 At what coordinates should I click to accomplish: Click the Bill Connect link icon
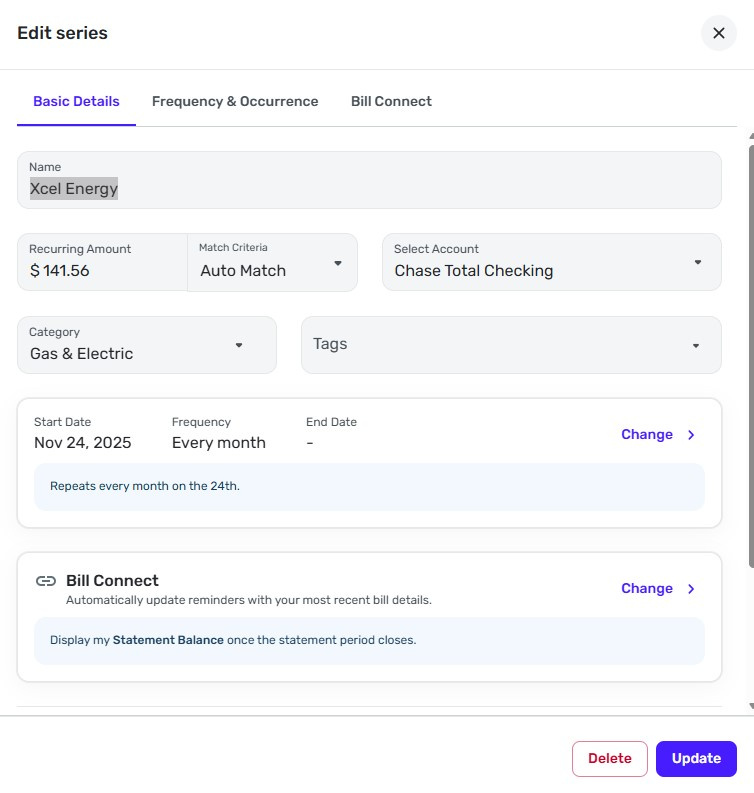(x=45, y=581)
